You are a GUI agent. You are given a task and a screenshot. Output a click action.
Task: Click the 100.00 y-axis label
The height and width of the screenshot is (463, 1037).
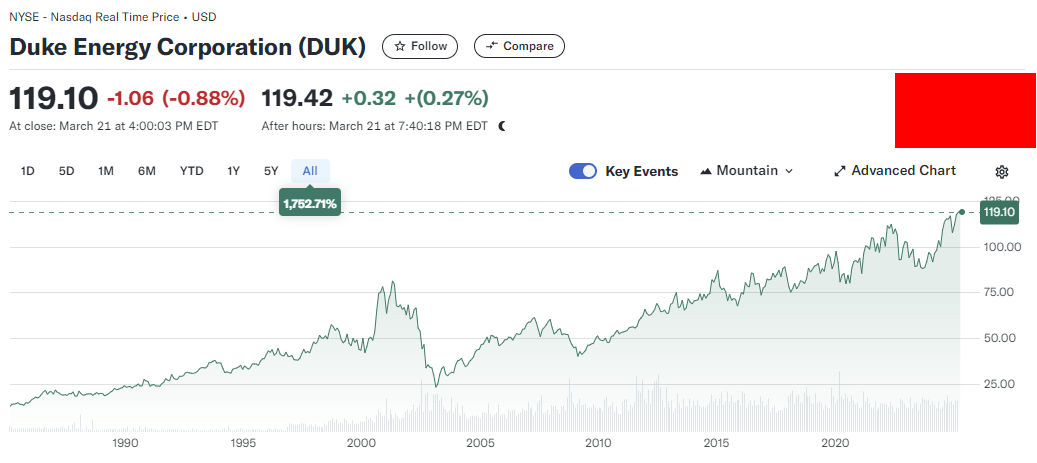1003,247
